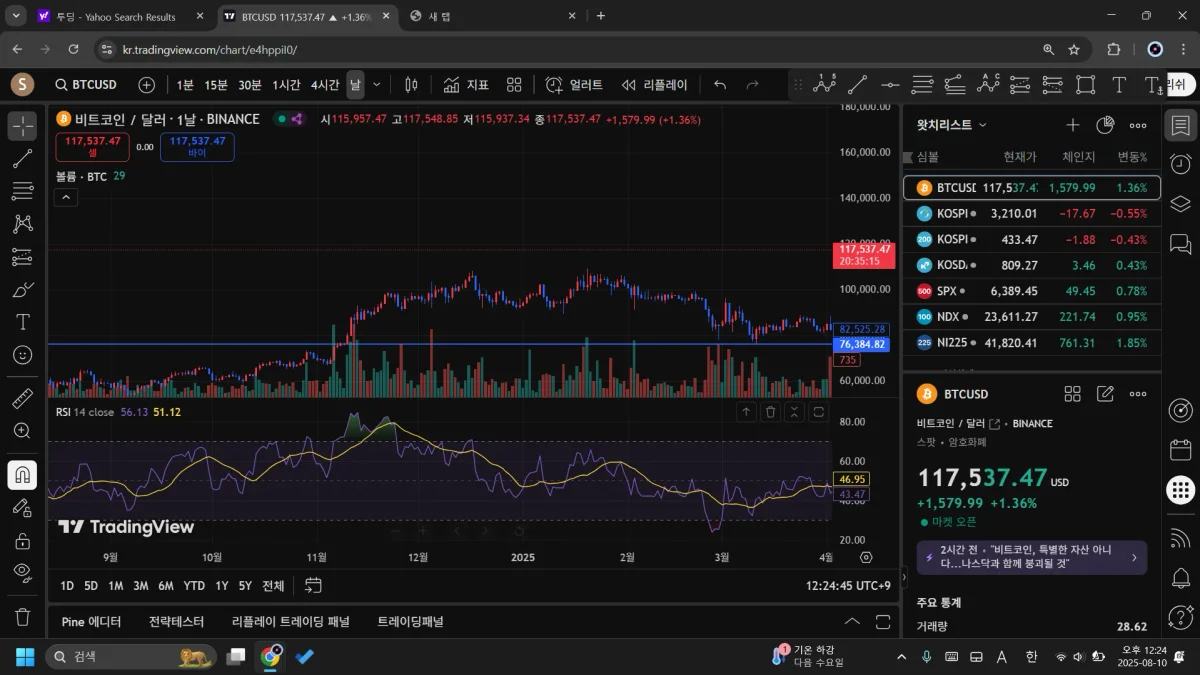
Task: Open the layout grid selector icon
Action: point(514,85)
